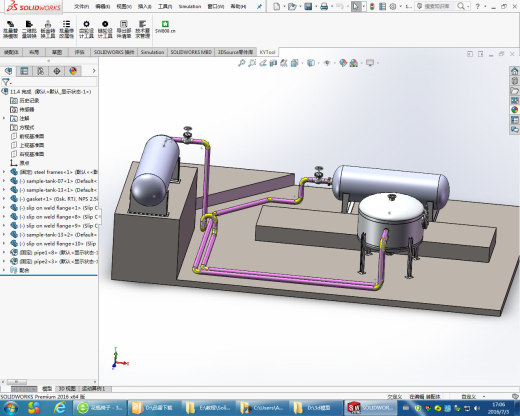The height and width of the screenshot is (416, 520).
Task: Click the Zoom to Fit magnifier icon
Action: (241, 63)
